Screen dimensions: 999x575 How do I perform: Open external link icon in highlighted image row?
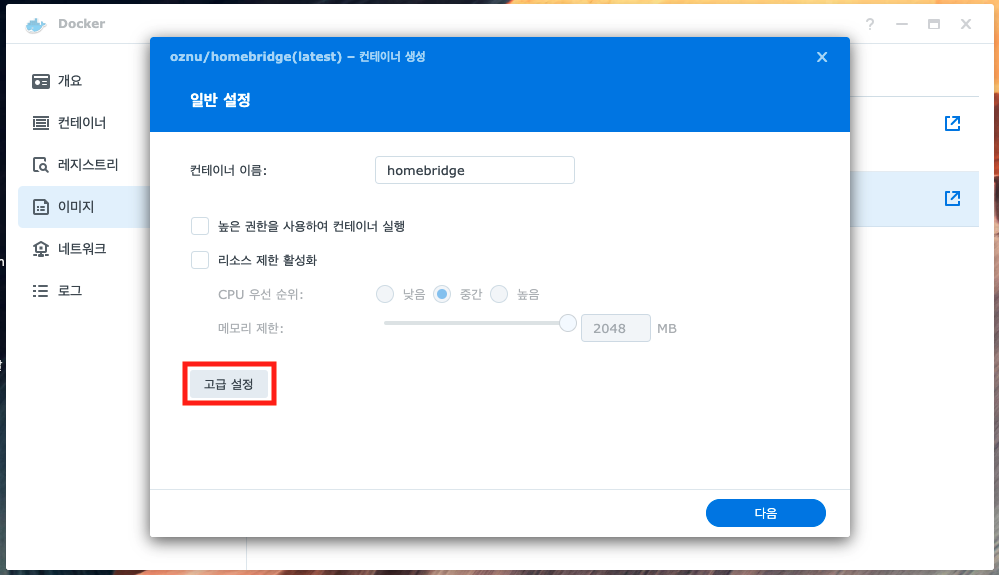pos(952,198)
